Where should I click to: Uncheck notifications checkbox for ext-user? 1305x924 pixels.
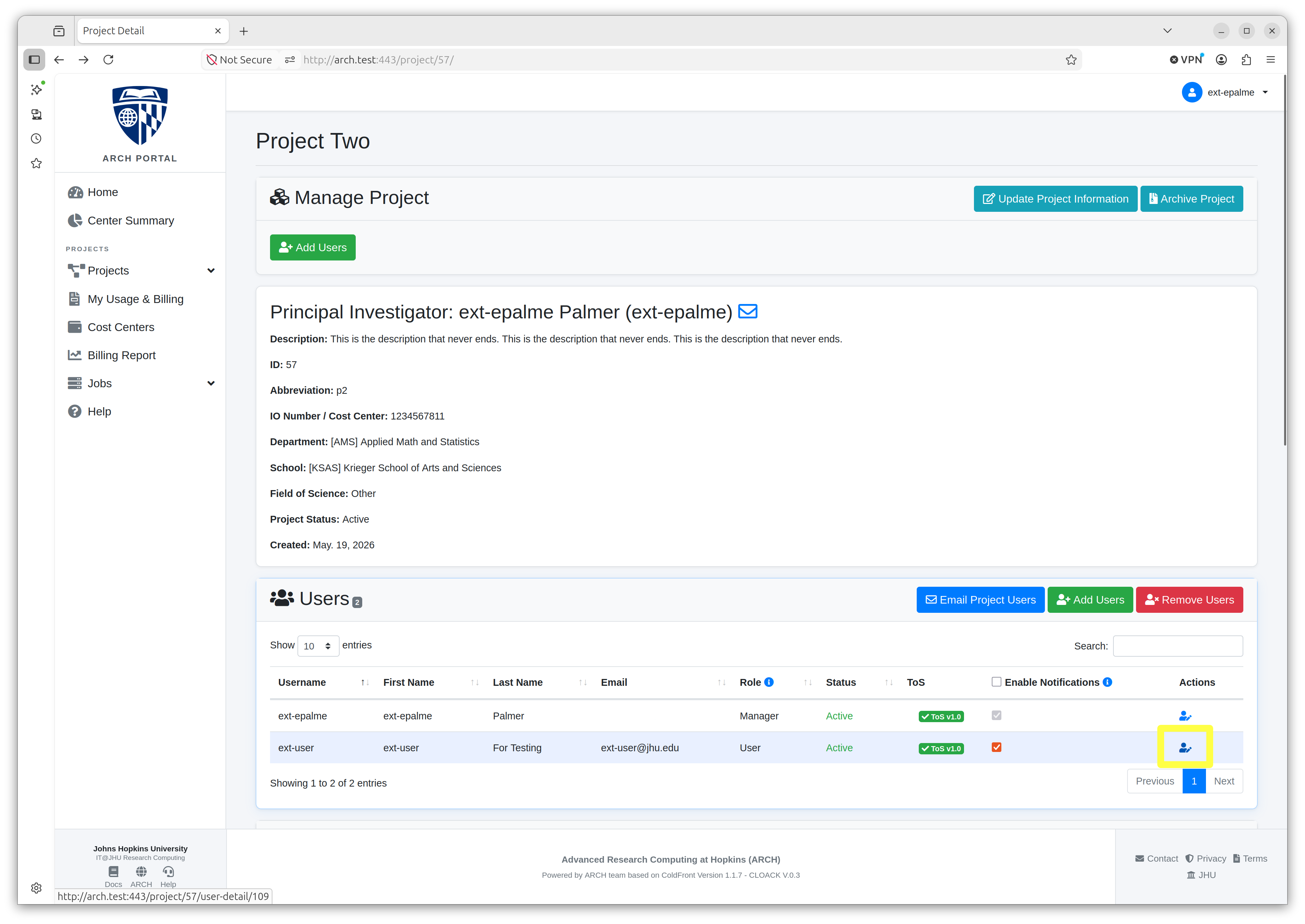point(996,747)
